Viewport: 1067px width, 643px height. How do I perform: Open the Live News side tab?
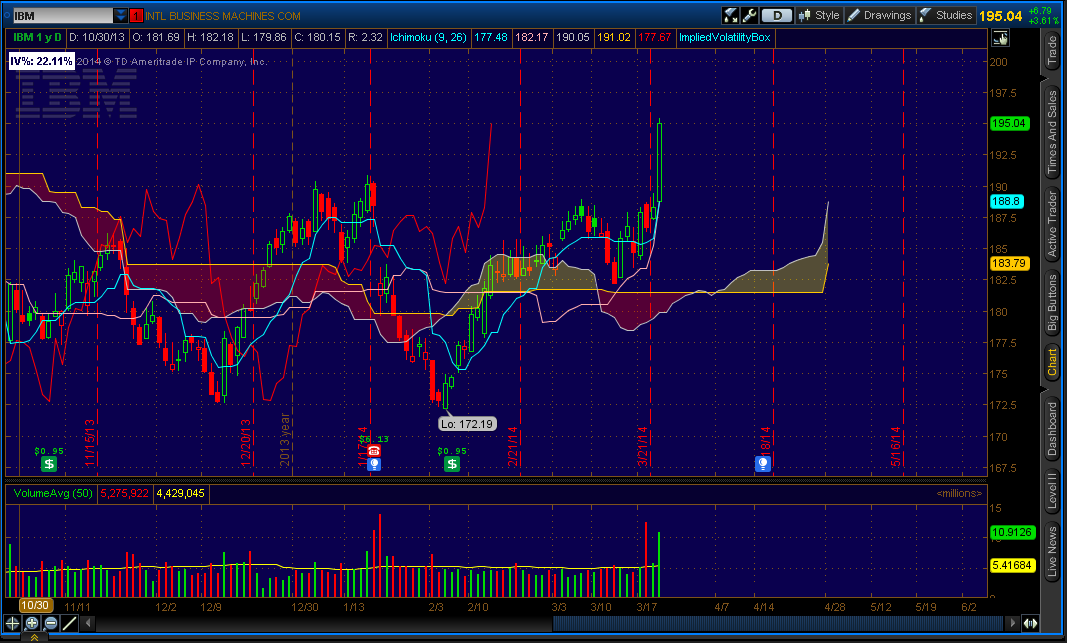click(1052, 551)
